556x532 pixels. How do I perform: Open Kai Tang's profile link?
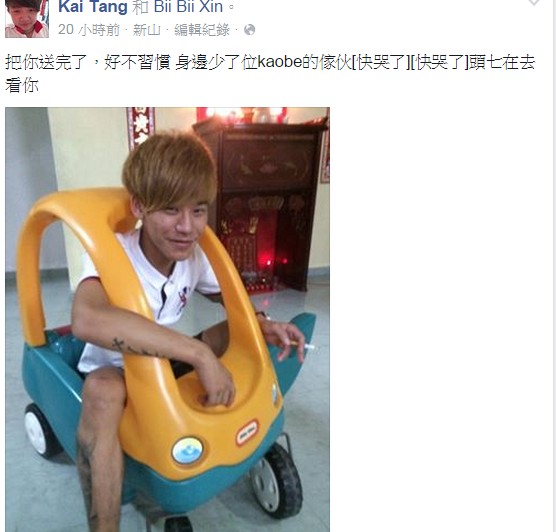(93, 7)
